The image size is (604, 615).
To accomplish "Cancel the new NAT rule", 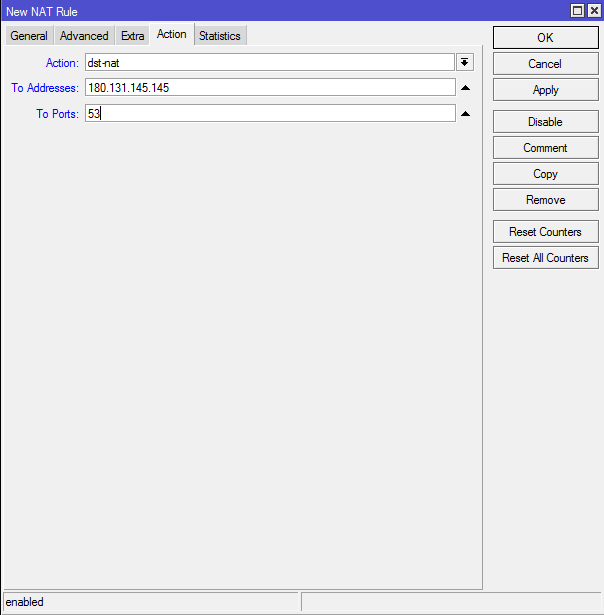I will click(x=545, y=64).
